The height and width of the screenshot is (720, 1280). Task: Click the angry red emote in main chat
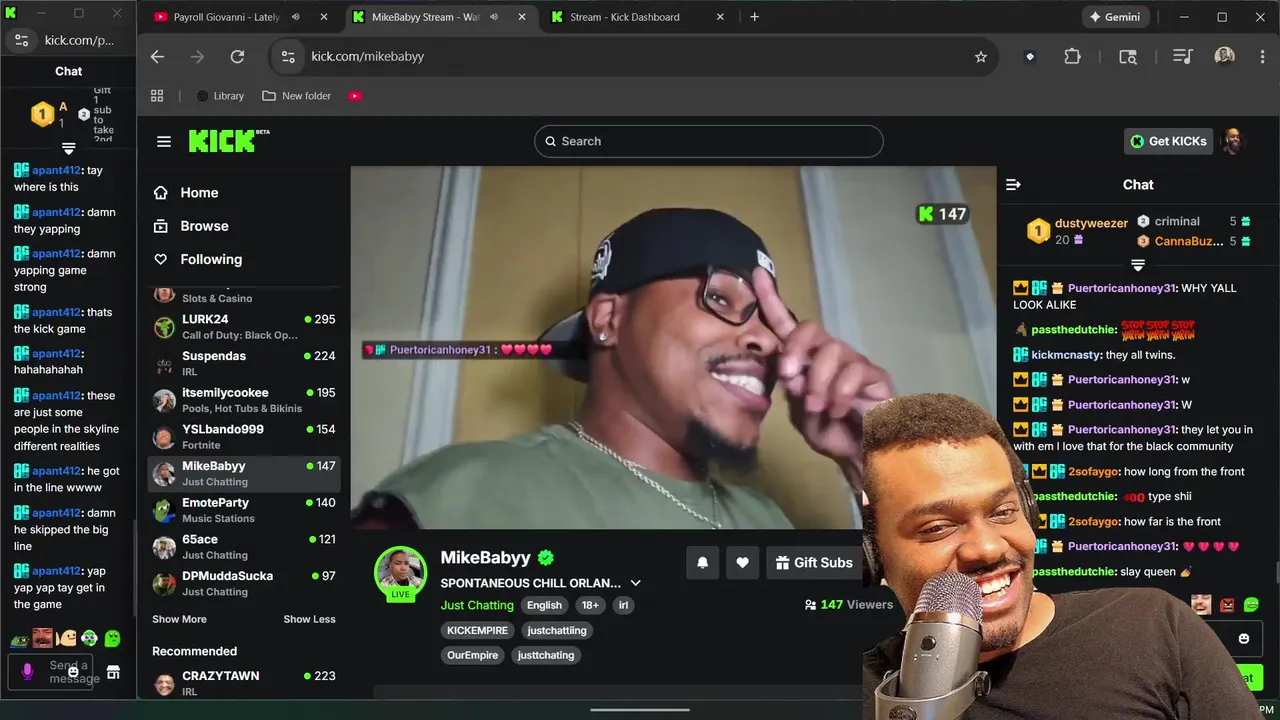point(1227,605)
